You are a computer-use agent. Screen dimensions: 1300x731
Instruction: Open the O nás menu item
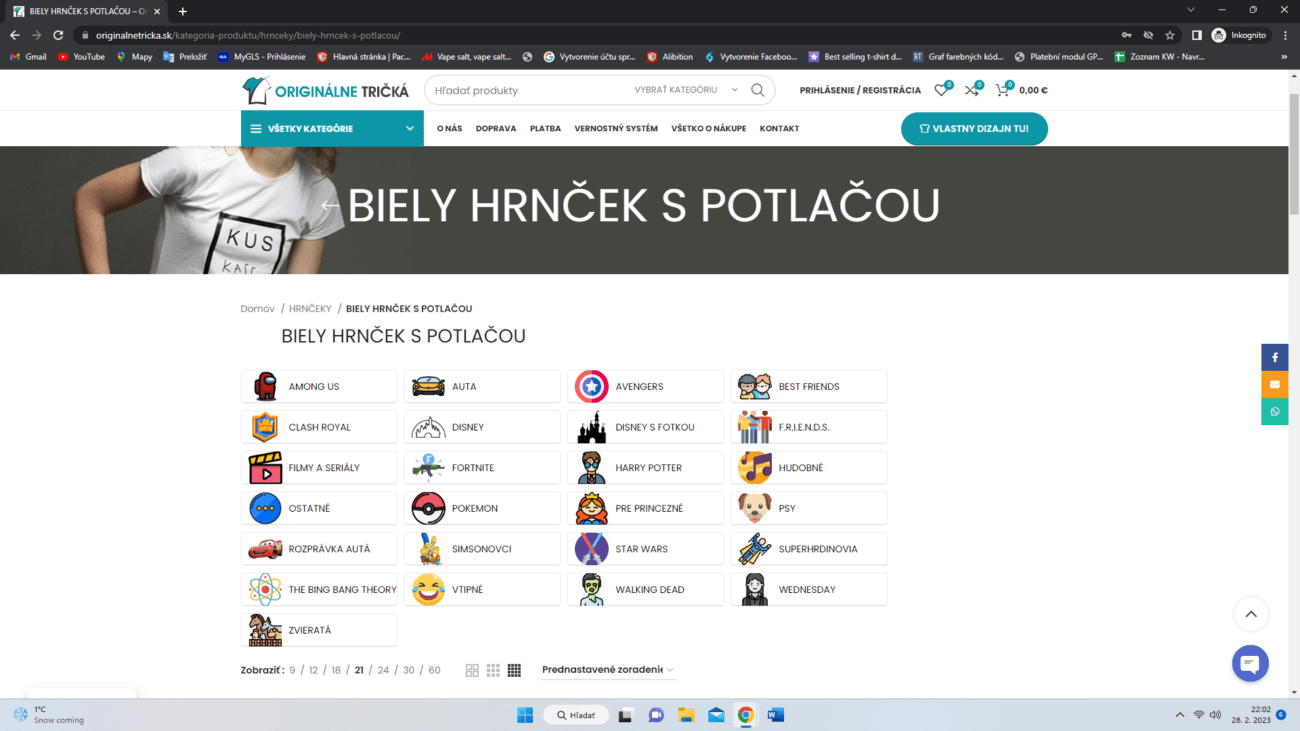click(x=450, y=128)
